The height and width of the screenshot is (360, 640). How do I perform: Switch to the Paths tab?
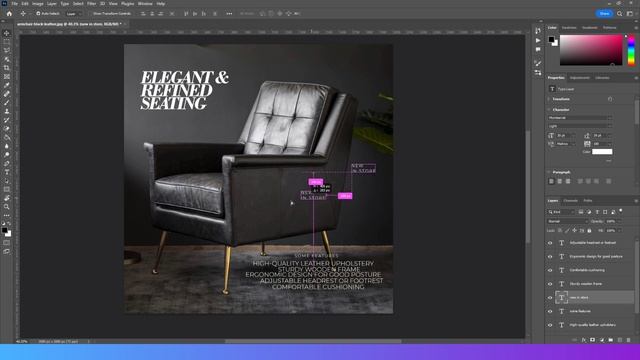[x=588, y=201]
